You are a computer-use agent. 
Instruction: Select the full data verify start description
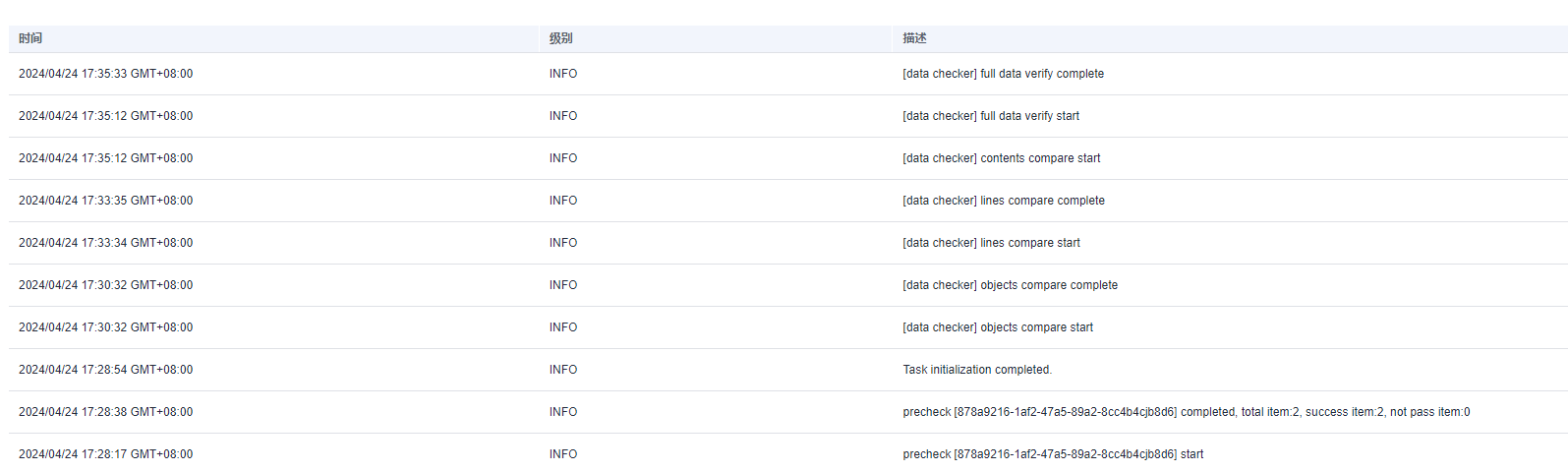pos(991,116)
